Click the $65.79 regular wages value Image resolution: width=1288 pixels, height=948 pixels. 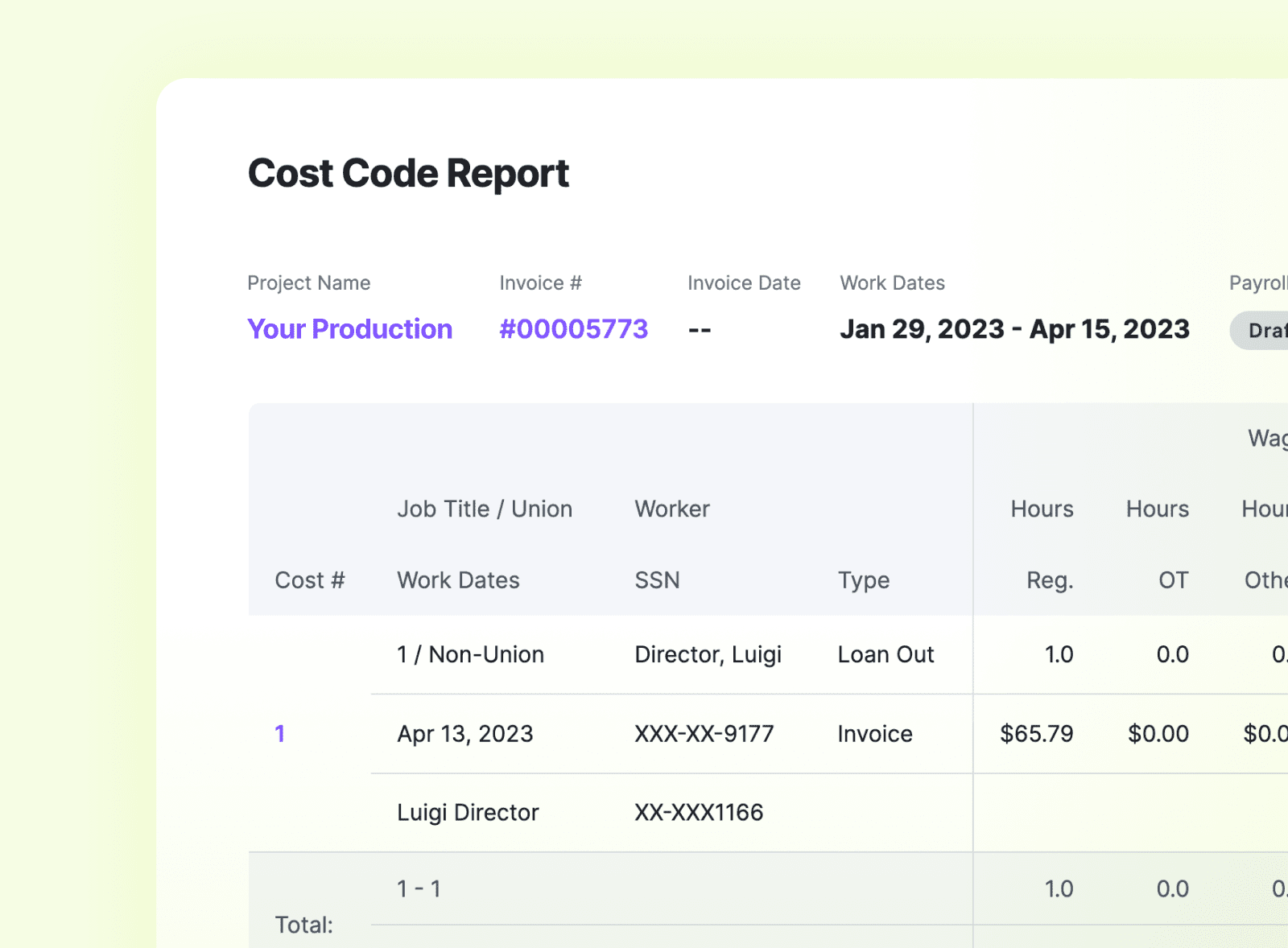click(1036, 733)
